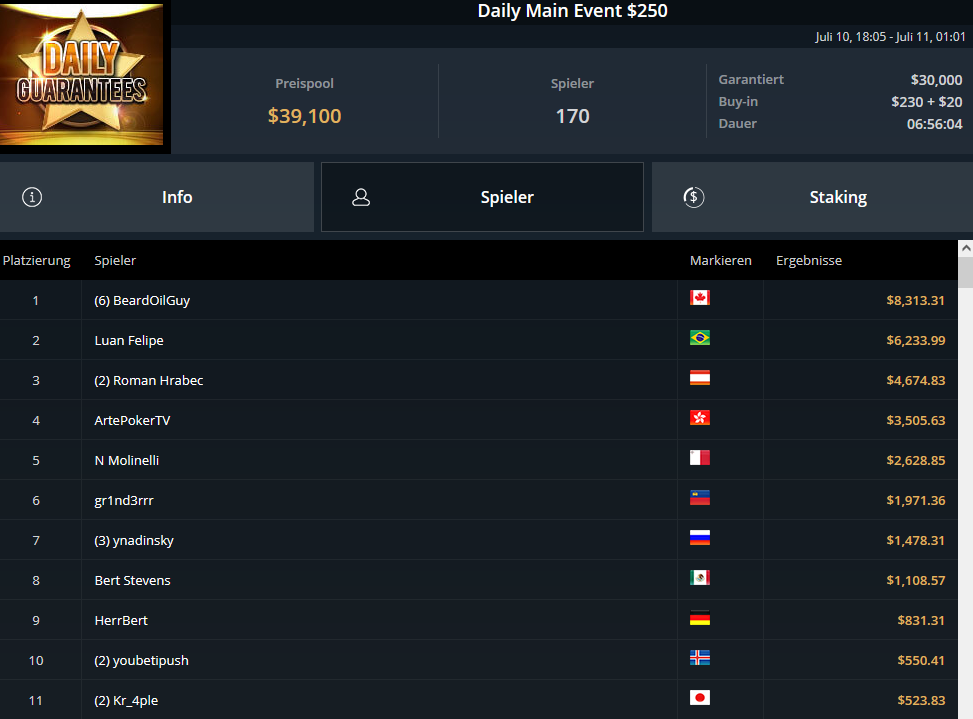Click the Markieren column header
Image resolution: width=973 pixels, height=719 pixels.
pos(720,261)
